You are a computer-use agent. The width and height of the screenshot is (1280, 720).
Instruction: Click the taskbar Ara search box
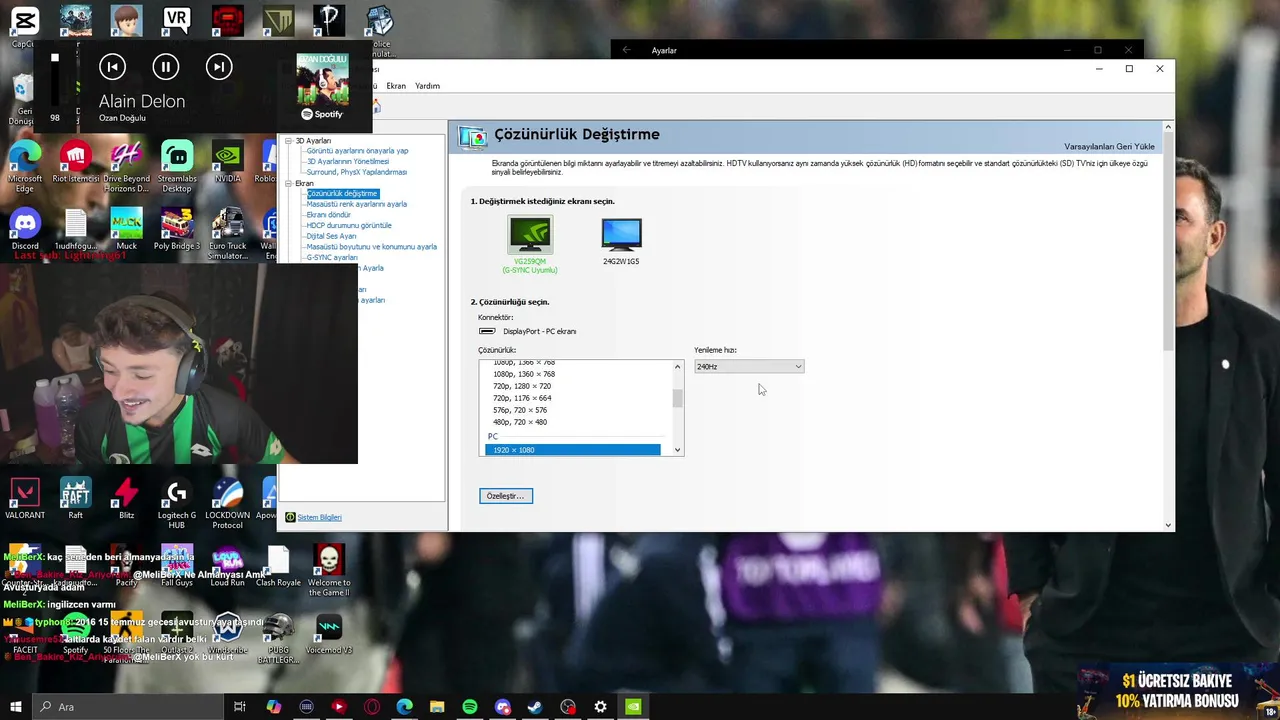pyautogui.click(x=128, y=707)
